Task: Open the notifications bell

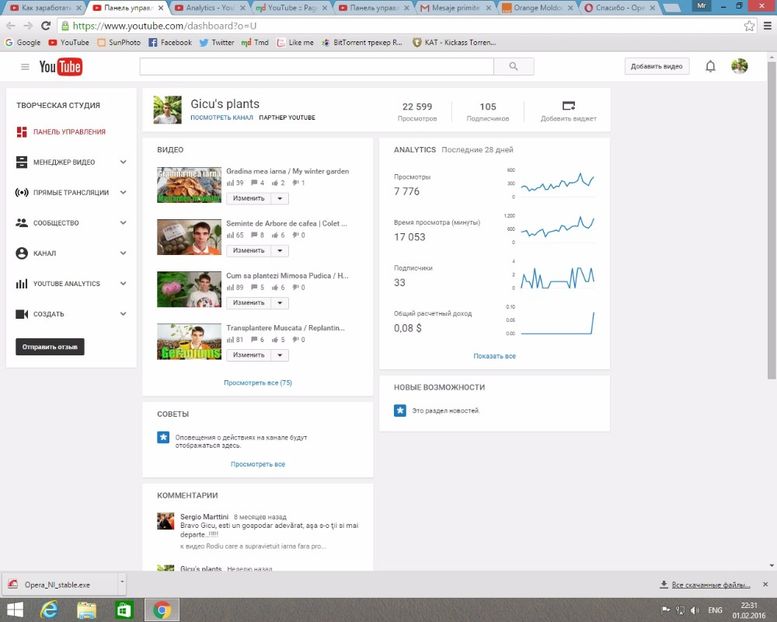Action: point(710,66)
